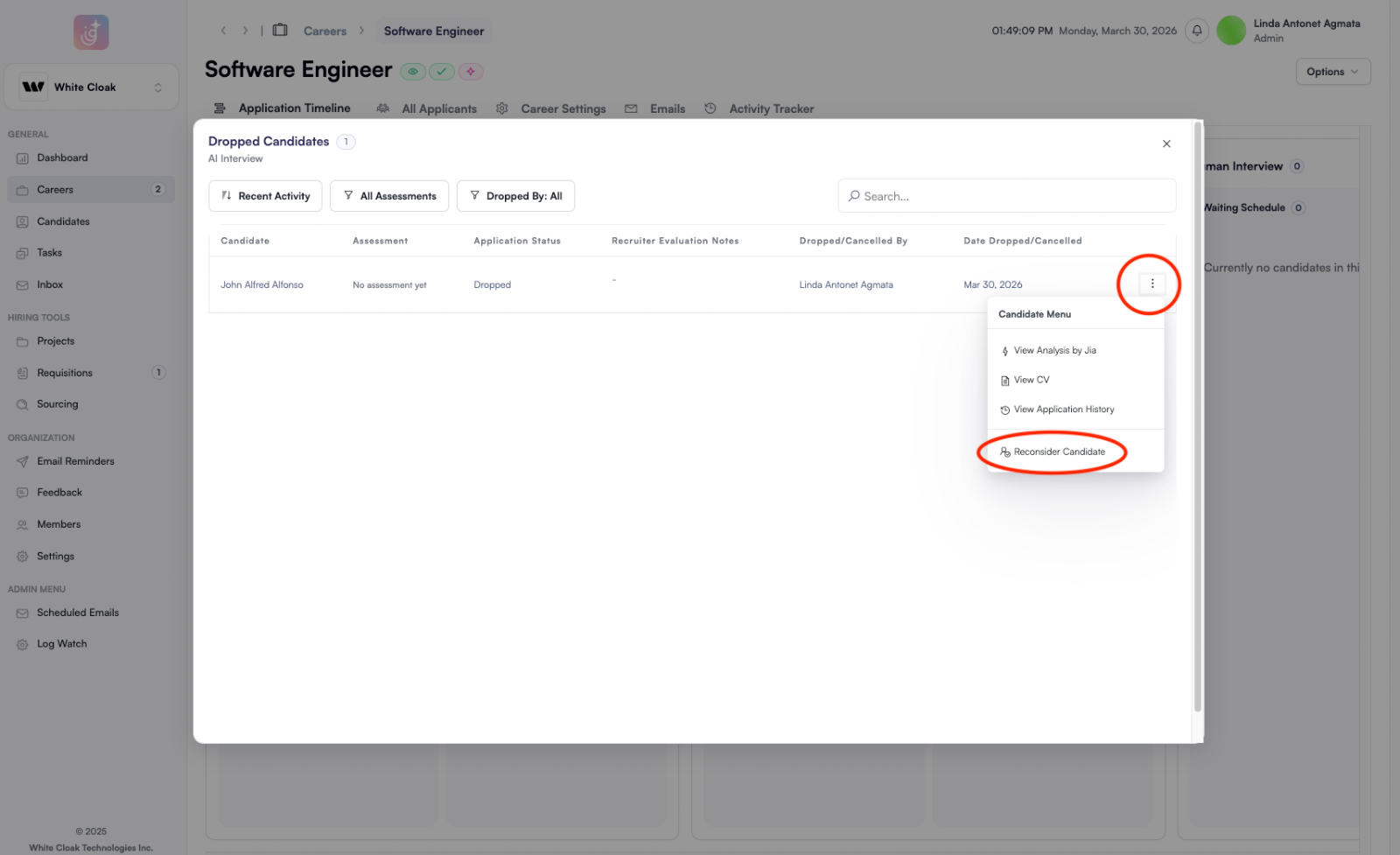Click the green checkmark status badge
1400x855 pixels.
tap(442, 72)
